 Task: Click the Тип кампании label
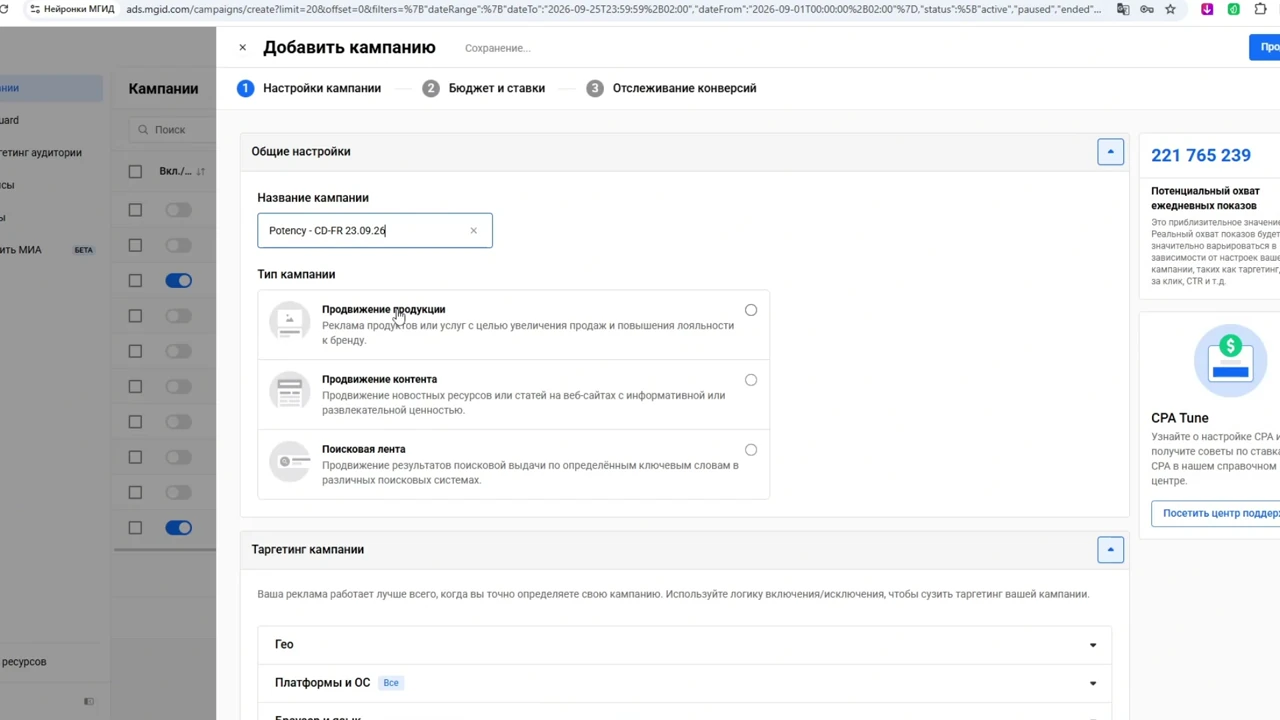(296, 274)
